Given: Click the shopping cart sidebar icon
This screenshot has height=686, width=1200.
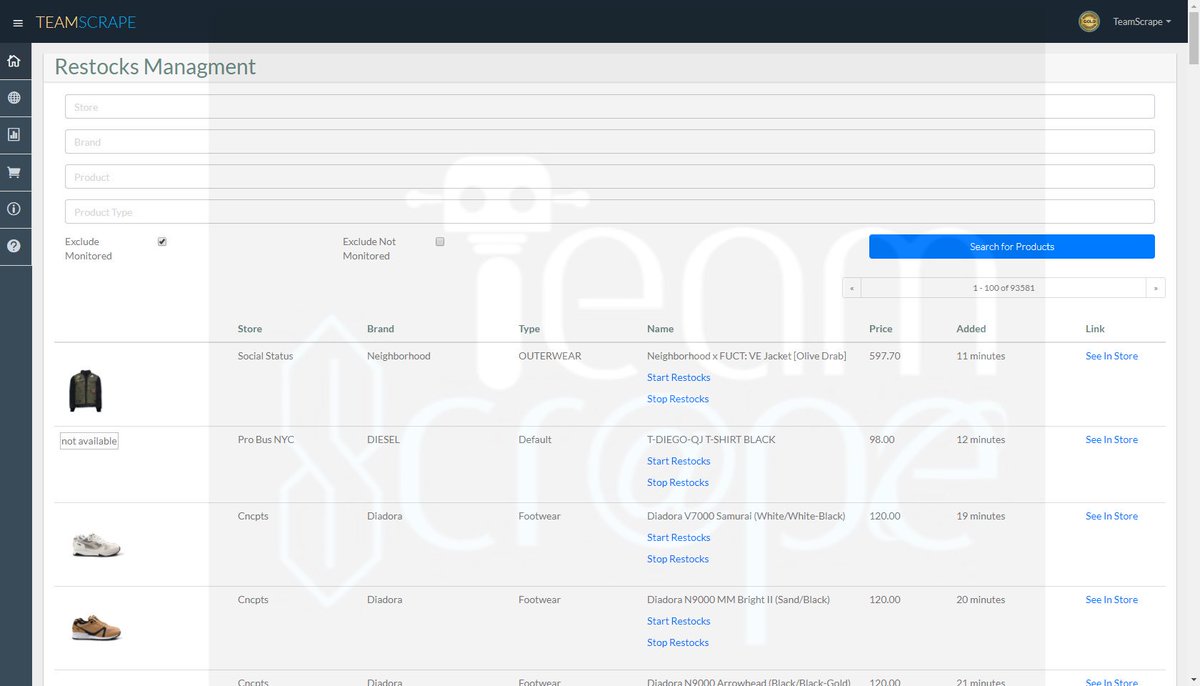Looking at the screenshot, I should click(14, 172).
